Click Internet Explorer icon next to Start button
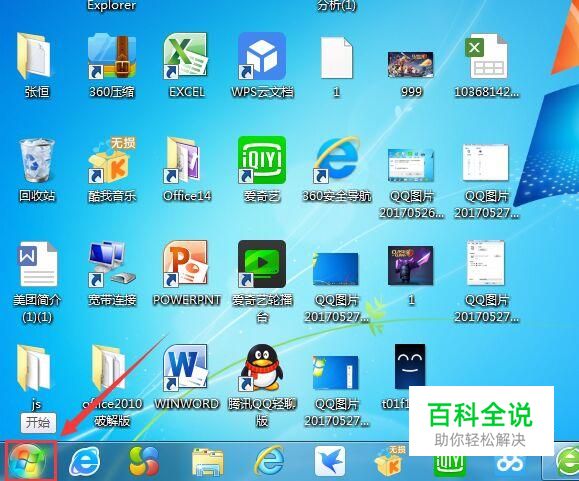The image size is (579, 481). point(85,461)
